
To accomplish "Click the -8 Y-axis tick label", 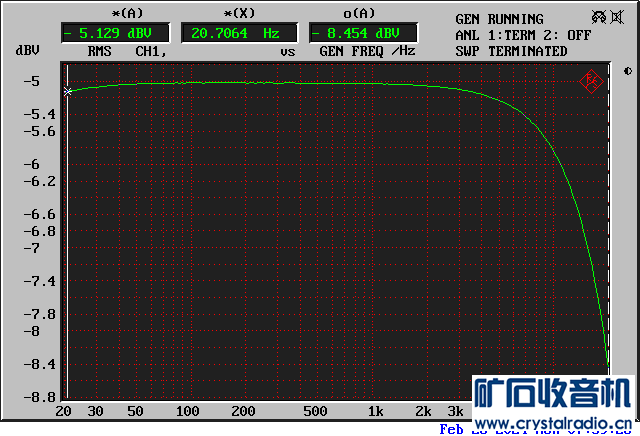I will [x=31, y=331].
